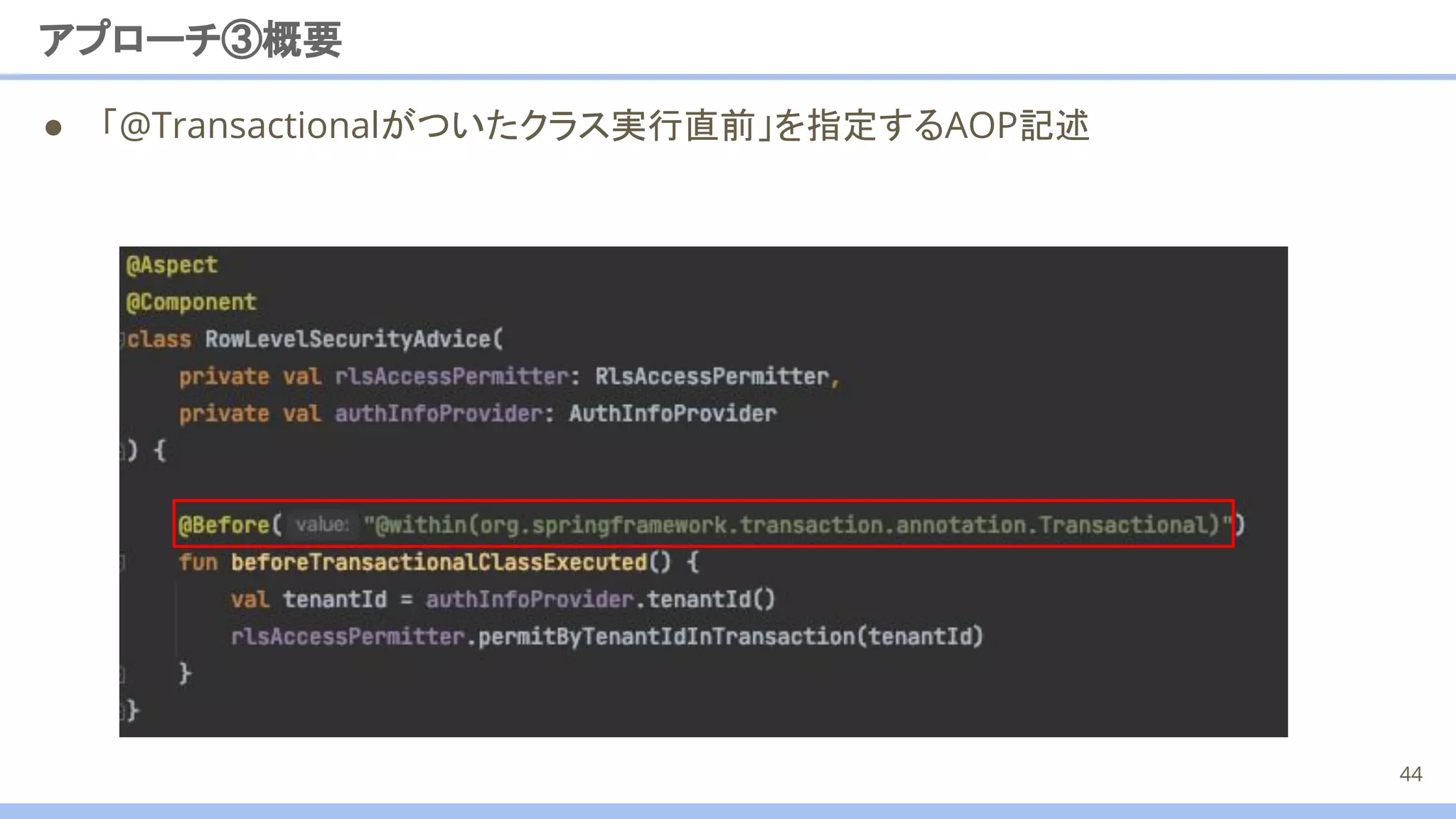Click the authInfoProvider parameter name

[x=439, y=413]
